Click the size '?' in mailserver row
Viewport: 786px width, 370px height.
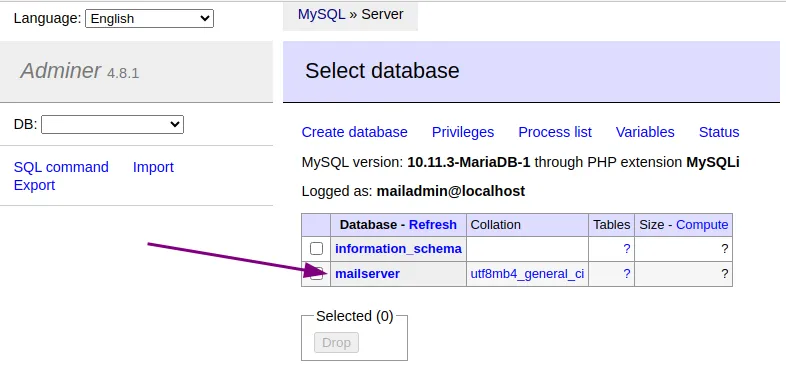click(x=724, y=274)
